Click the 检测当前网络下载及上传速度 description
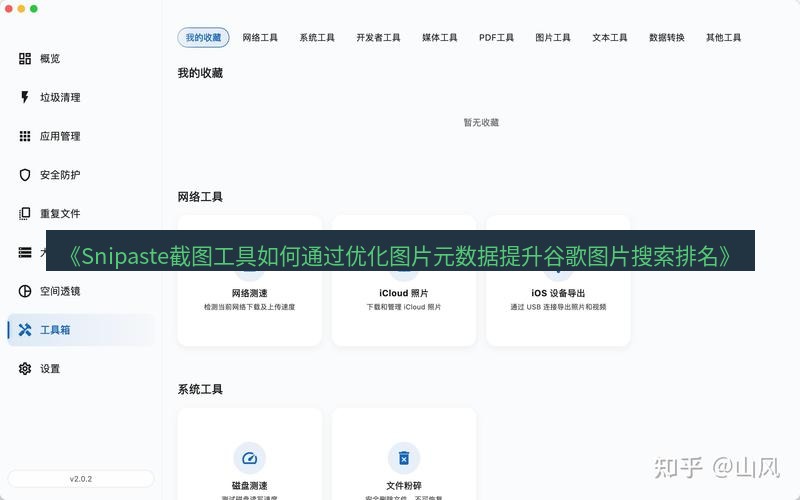The image size is (800, 500). tap(249, 307)
